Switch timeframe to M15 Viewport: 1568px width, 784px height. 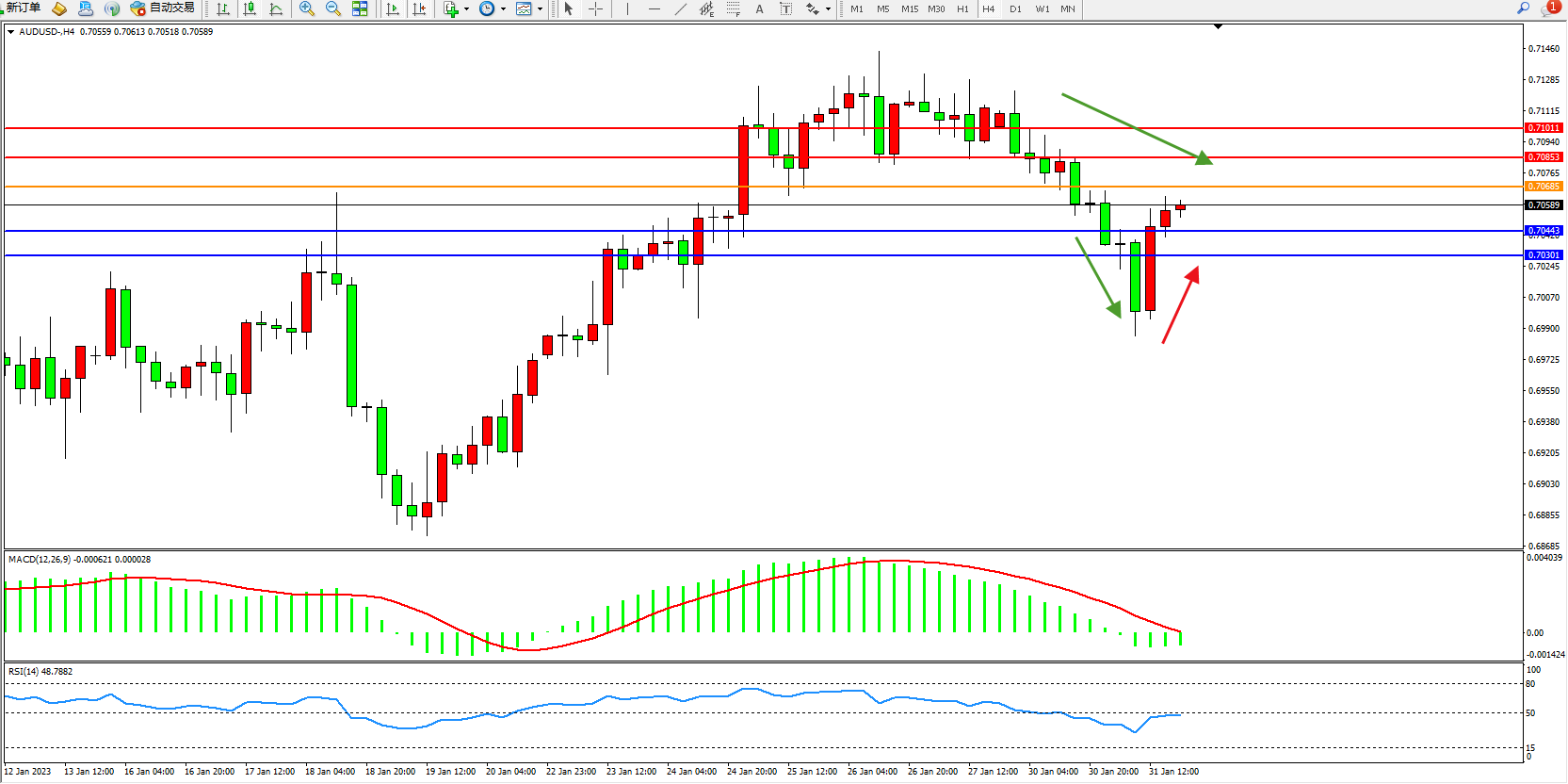909,8
